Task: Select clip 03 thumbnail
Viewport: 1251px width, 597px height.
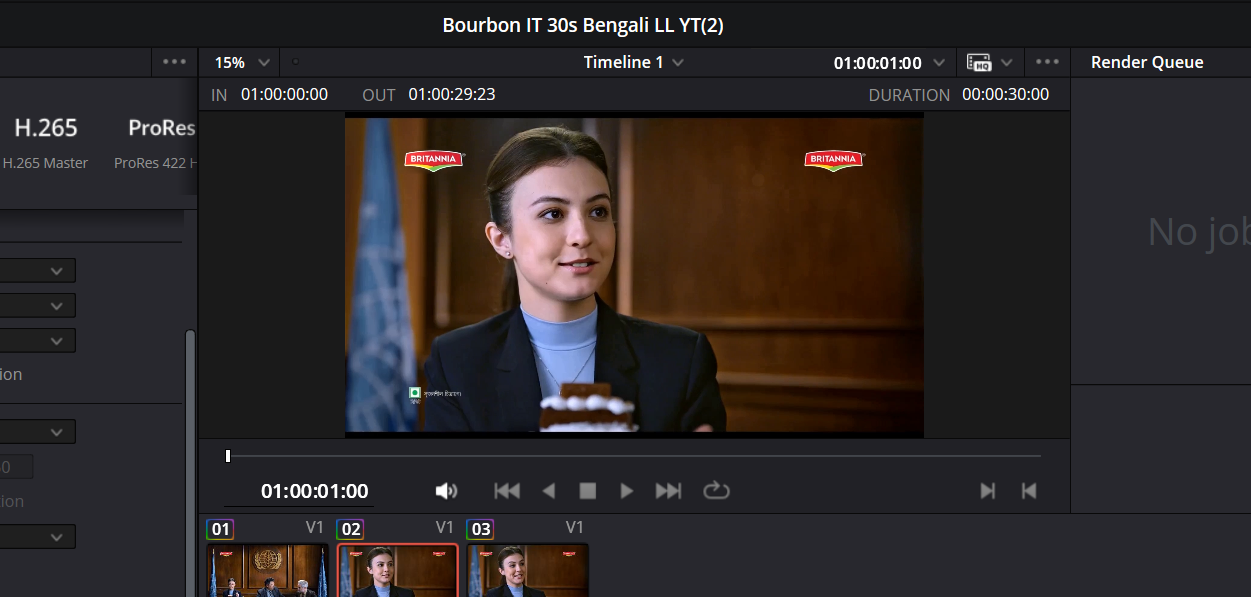Action: coord(527,571)
